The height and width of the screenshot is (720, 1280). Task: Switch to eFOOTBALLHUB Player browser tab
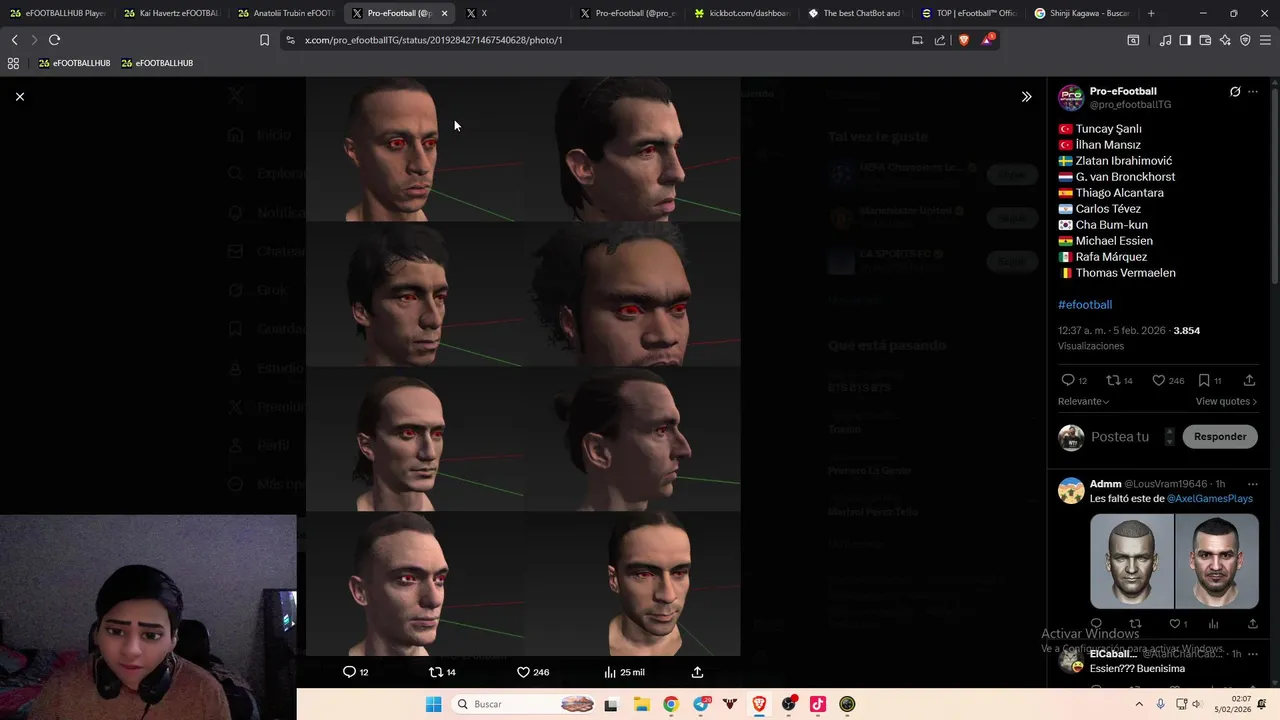pyautogui.click(x=57, y=13)
